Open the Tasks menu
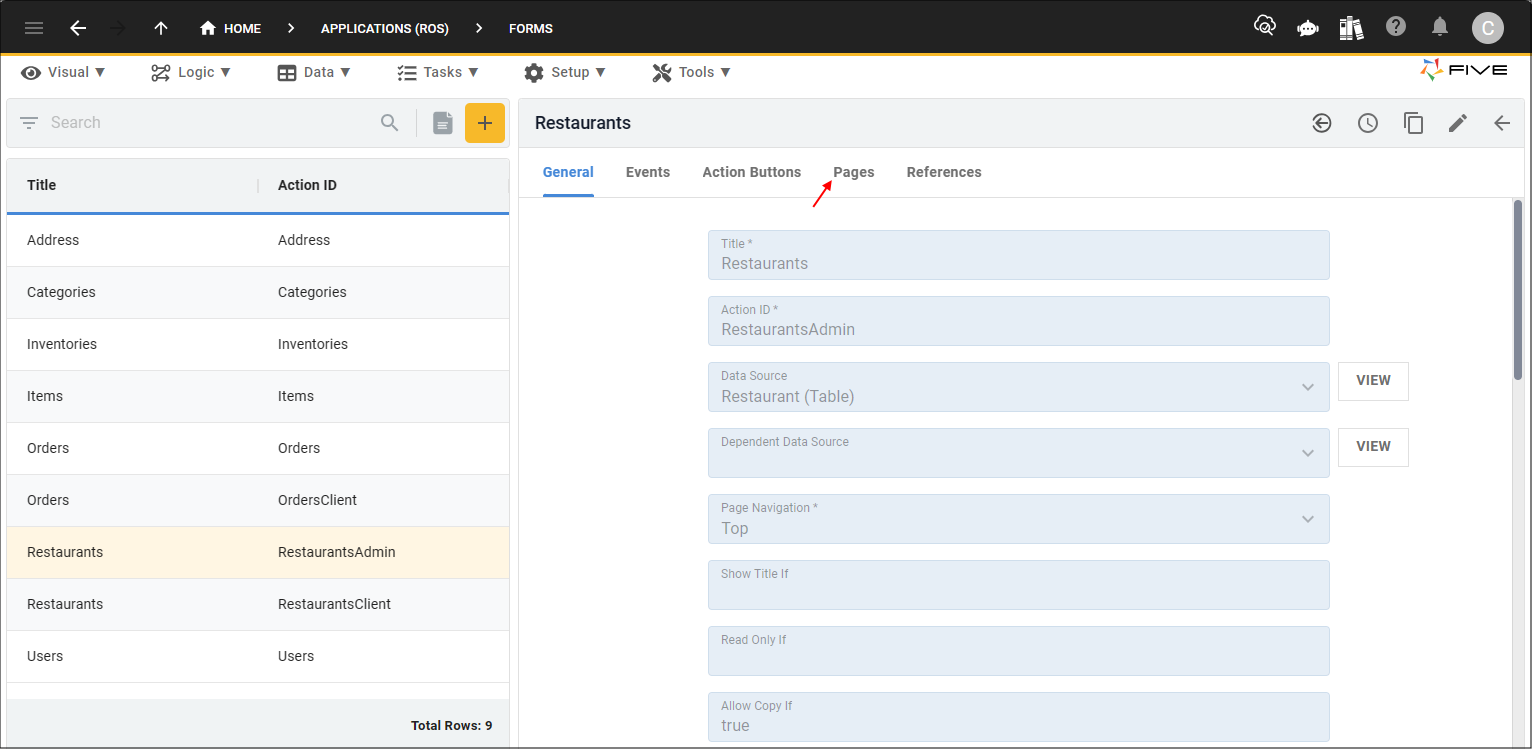The image size is (1532, 749). [x=438, y=72]
